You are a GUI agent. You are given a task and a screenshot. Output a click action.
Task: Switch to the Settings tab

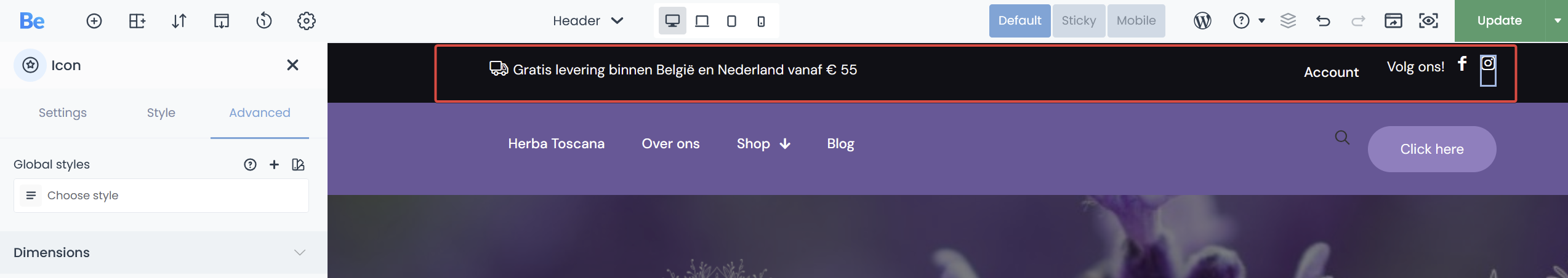63,113
